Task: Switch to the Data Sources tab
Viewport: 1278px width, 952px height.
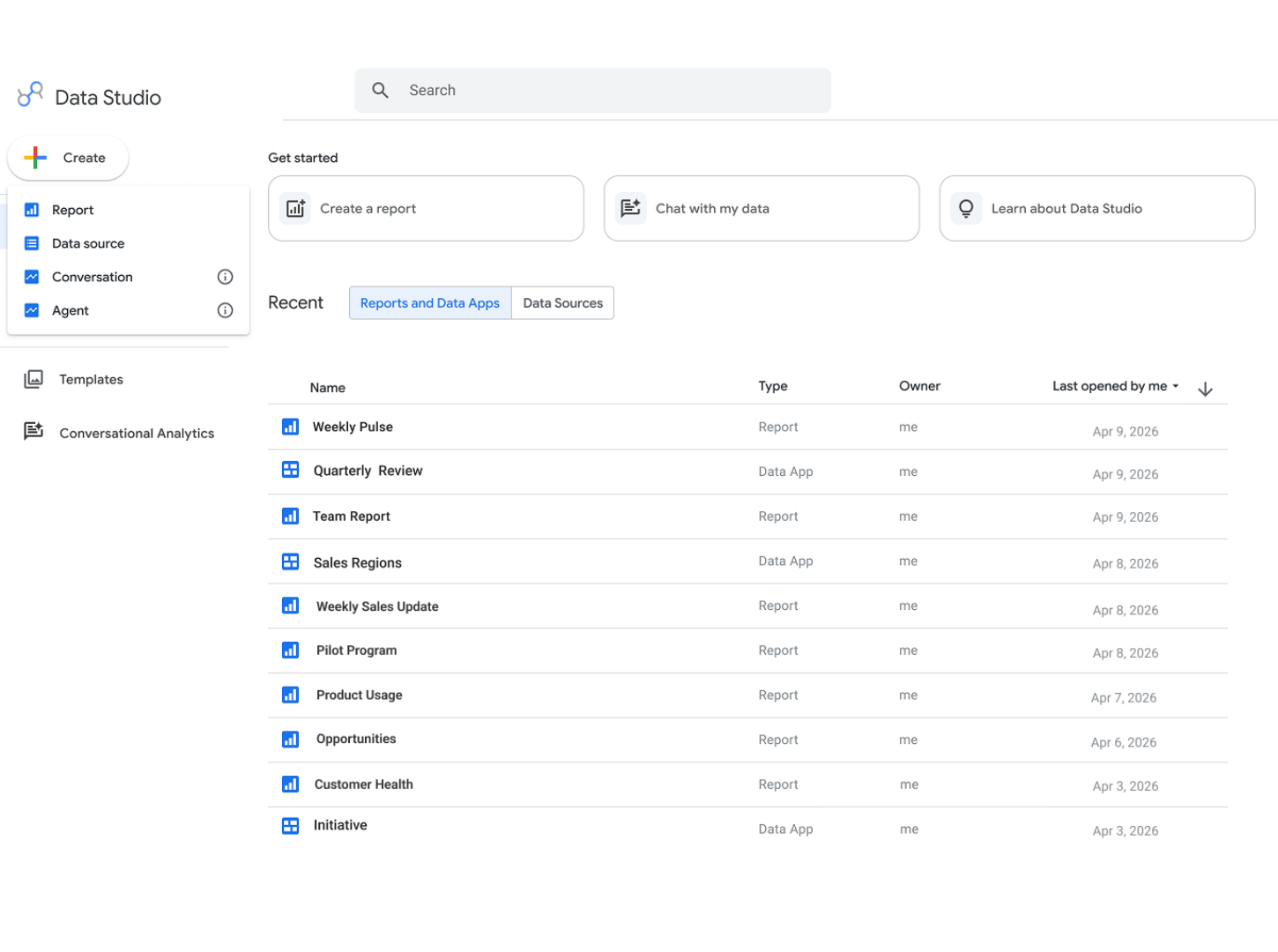Action: 562,302
